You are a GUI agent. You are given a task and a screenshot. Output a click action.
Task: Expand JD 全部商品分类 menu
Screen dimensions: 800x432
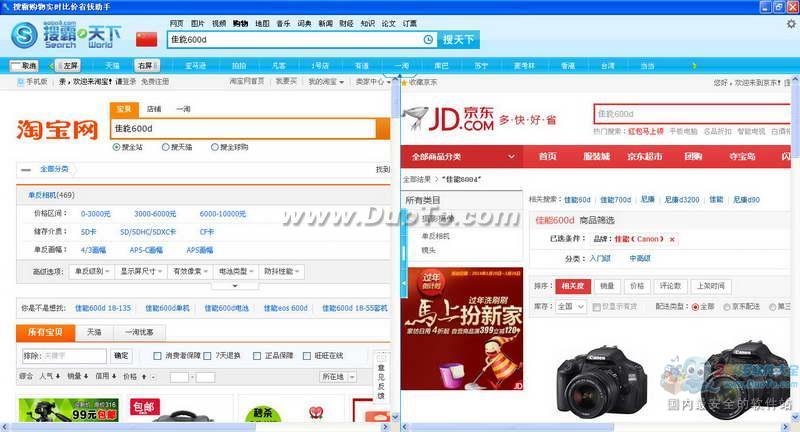pos(463,157)
